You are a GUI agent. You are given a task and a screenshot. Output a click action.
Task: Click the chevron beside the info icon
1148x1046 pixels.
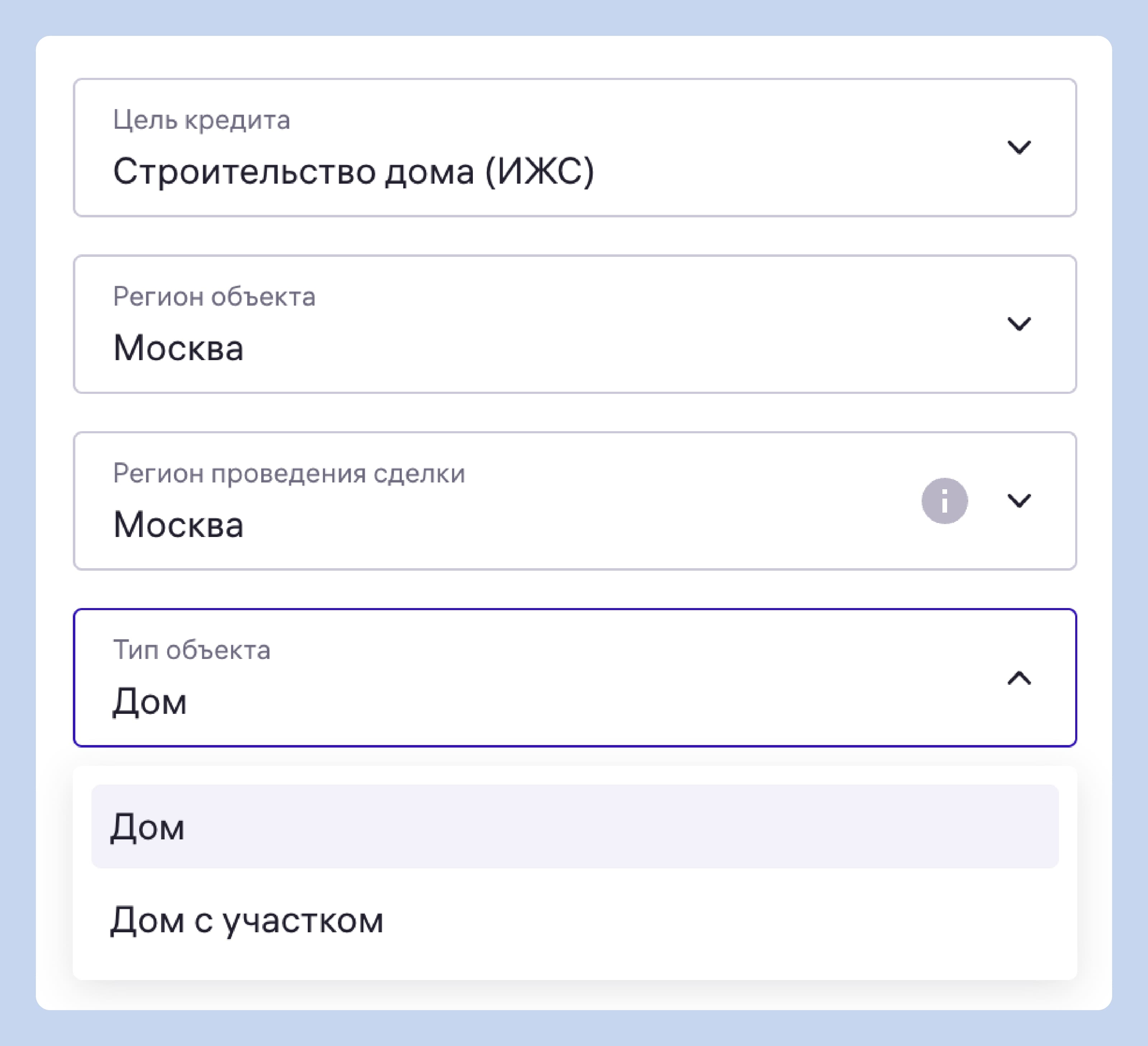(1019, 500)
